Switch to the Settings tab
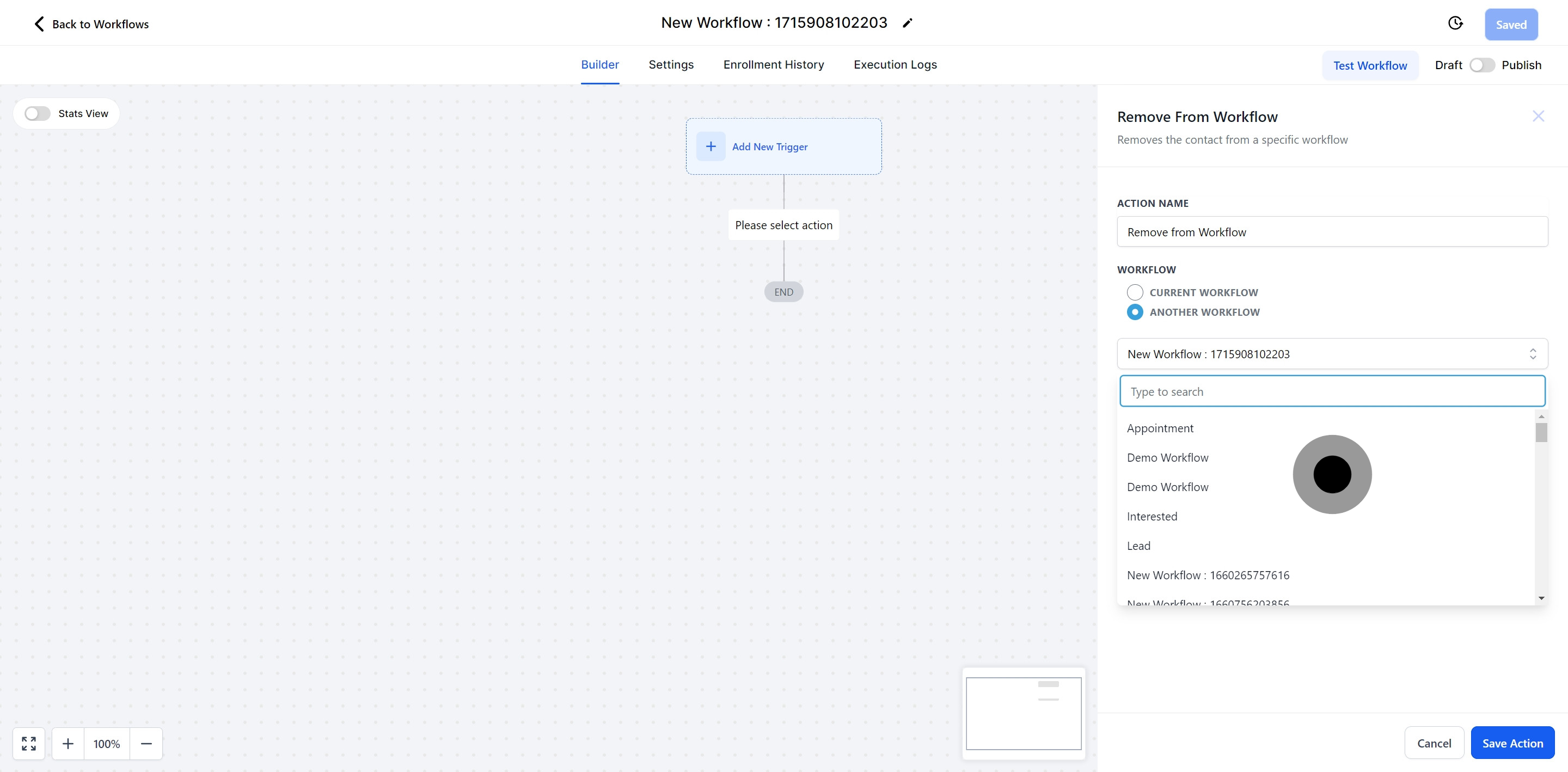The height and width of the screenshot is (772, 1568). pos(671,65)
